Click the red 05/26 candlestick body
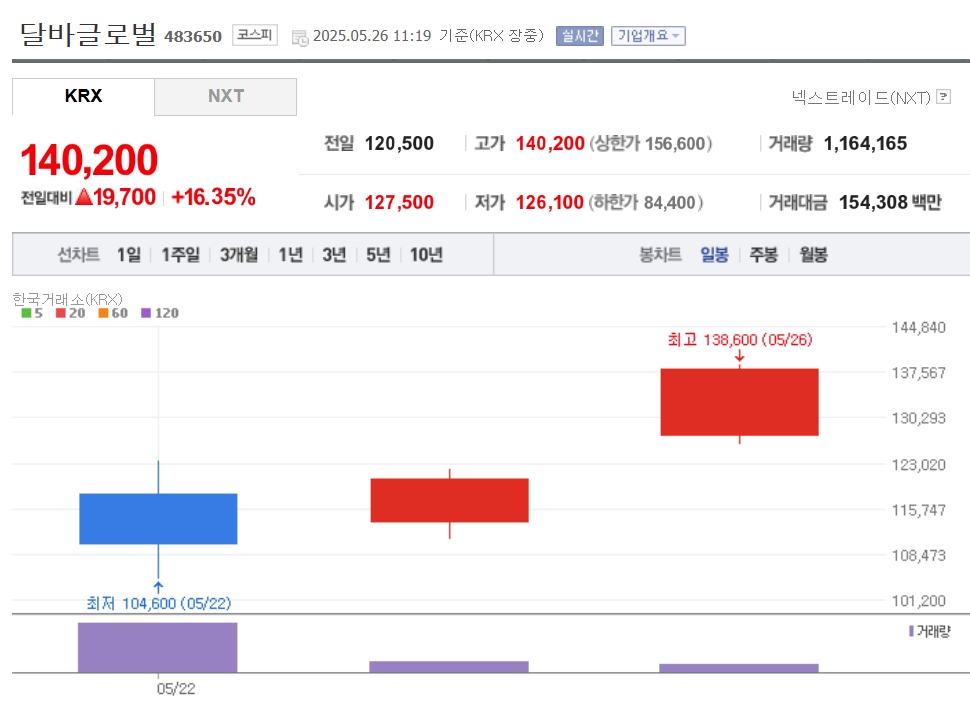Screen dimensions: 970x713 [x=739, y=402]
